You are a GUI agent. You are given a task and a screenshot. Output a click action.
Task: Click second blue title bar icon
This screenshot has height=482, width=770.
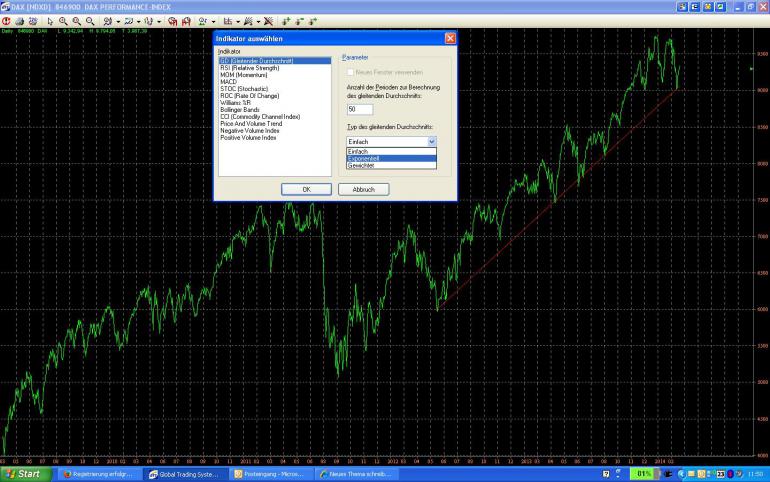(x=695, y=7)
